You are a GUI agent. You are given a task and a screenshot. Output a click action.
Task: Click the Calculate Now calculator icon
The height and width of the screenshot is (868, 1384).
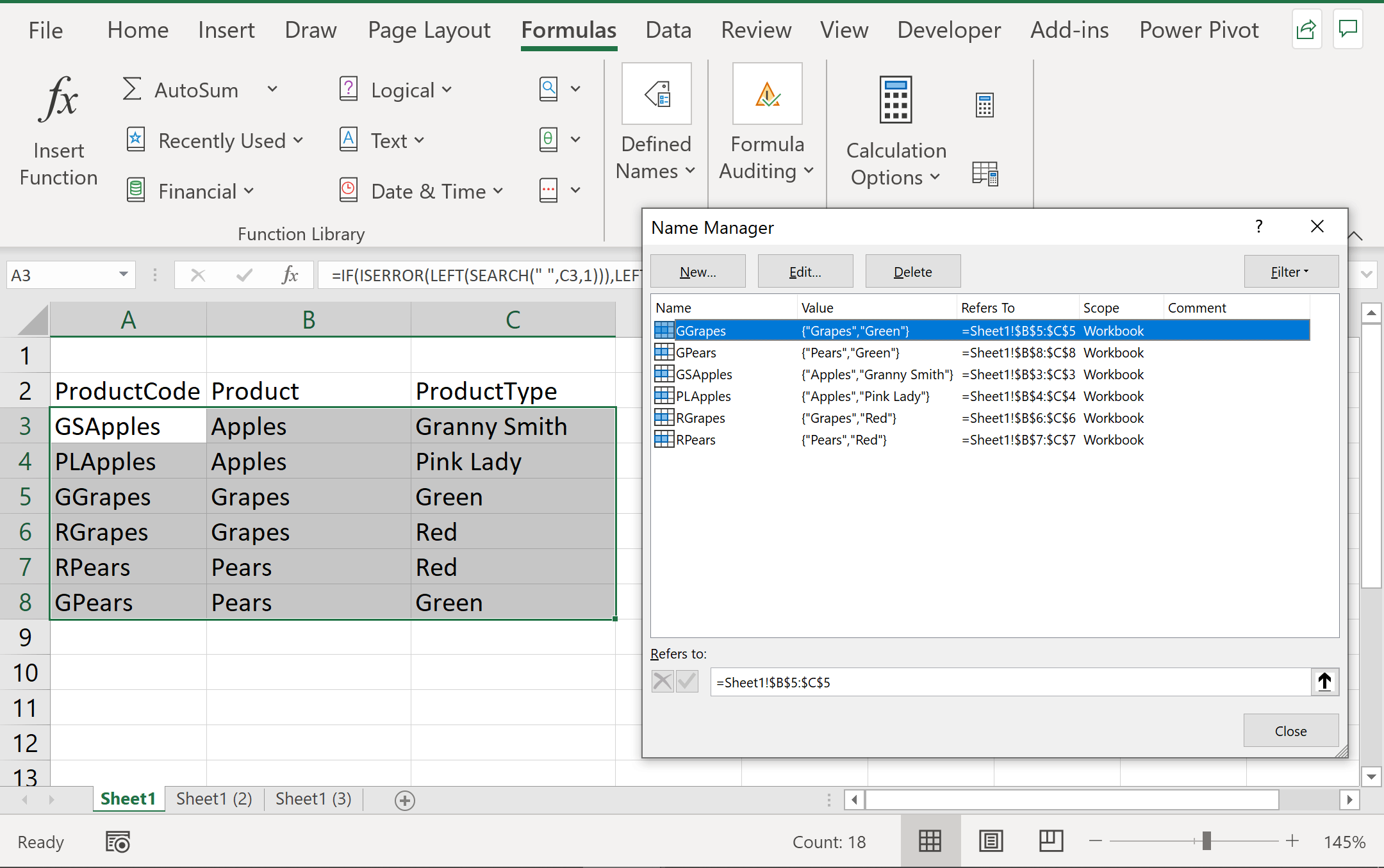point(984,105)
